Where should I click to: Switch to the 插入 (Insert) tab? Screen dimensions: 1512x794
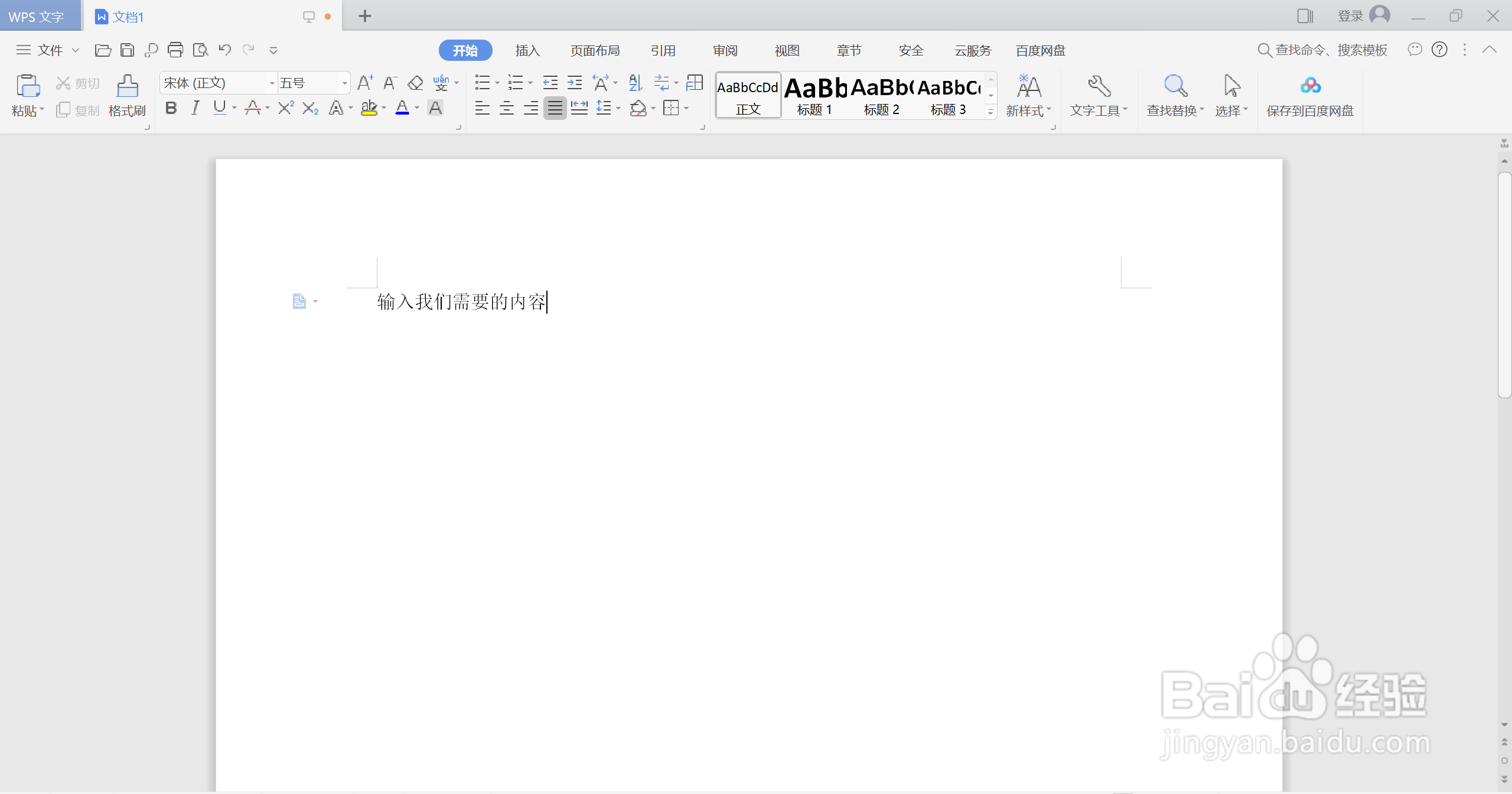(527, 51)
